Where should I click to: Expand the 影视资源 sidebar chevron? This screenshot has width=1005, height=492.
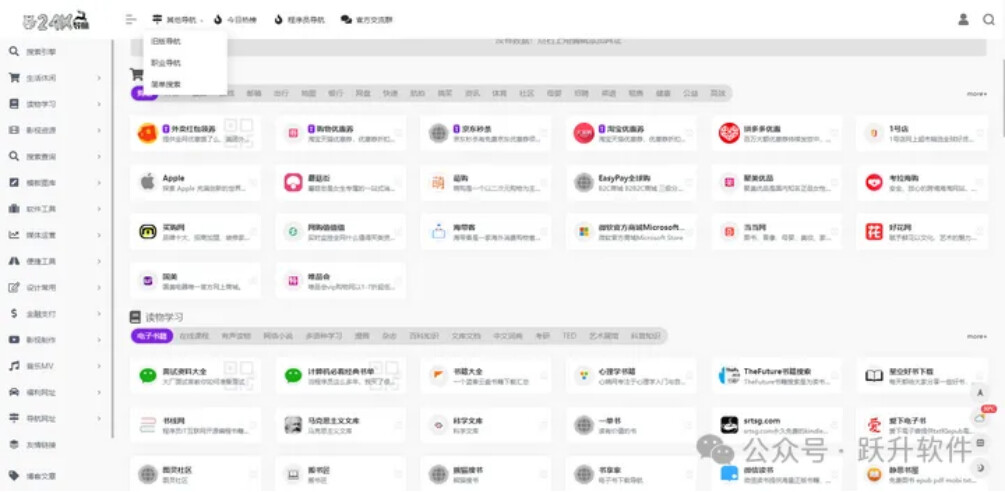pos(99,130)
